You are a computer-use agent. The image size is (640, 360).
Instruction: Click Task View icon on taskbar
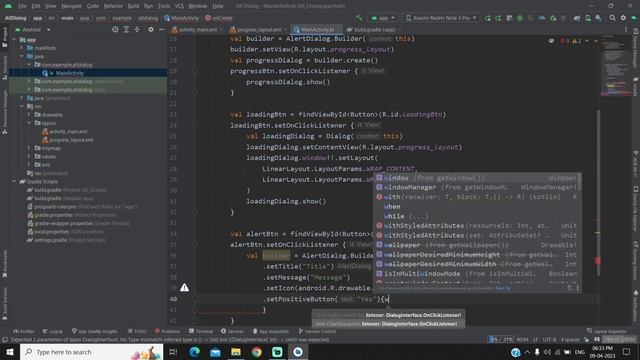173,352
